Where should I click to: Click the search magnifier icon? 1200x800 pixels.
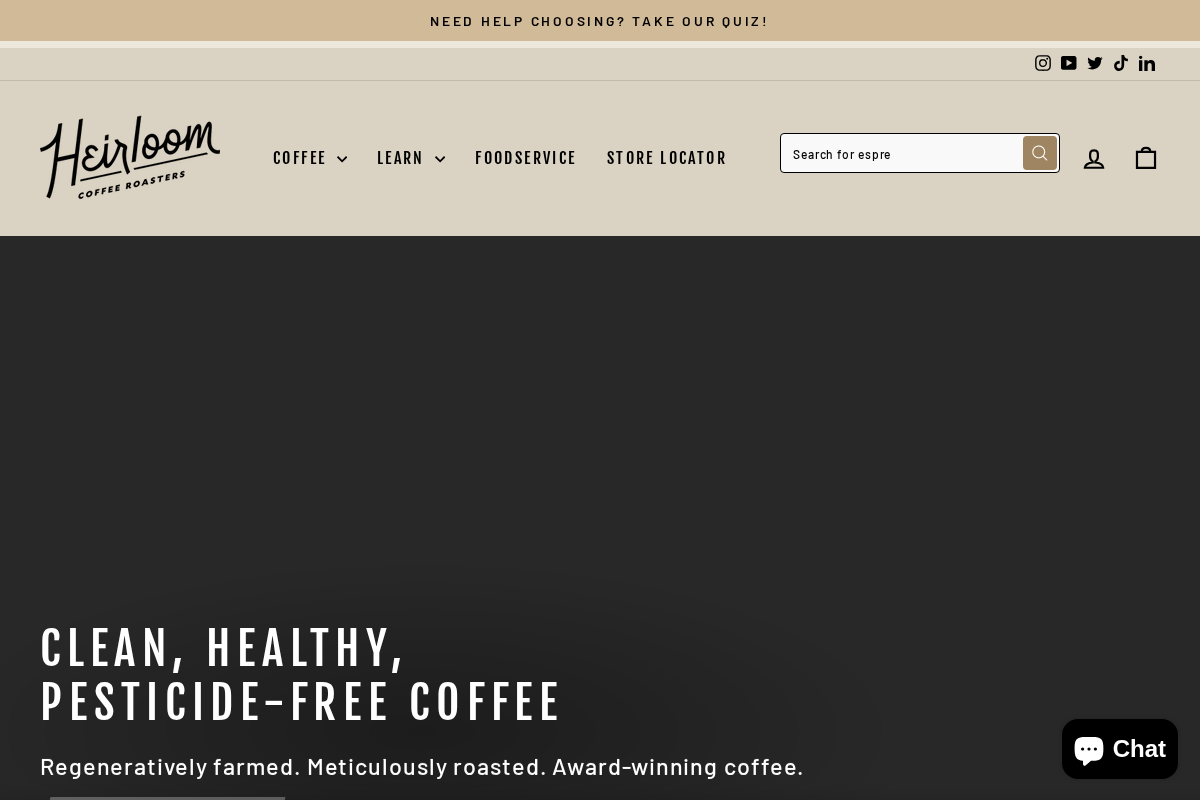pos(1040,153)
